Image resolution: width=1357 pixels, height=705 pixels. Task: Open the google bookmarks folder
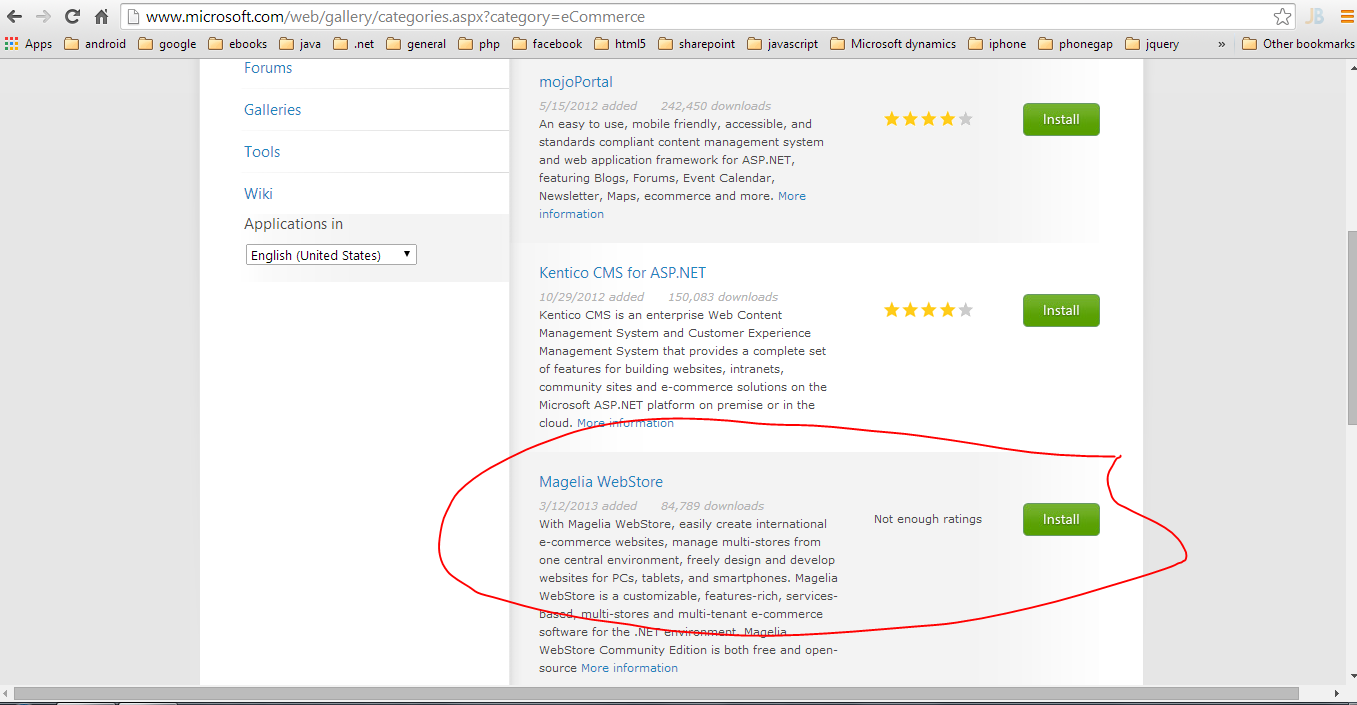(167, 44)
